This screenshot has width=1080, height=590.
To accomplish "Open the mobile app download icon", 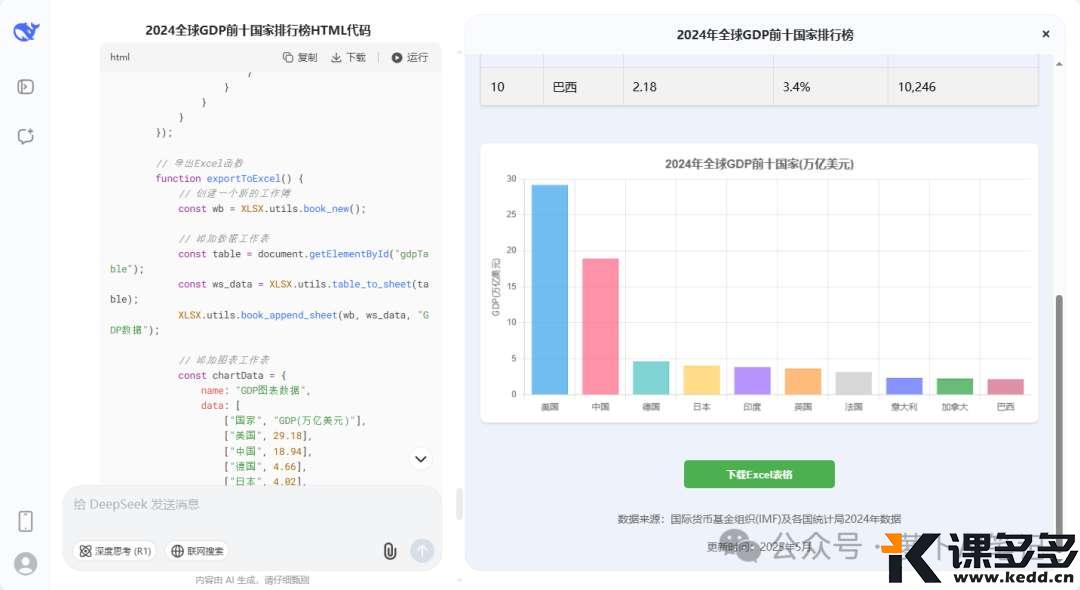I will (x=25, y=521).
